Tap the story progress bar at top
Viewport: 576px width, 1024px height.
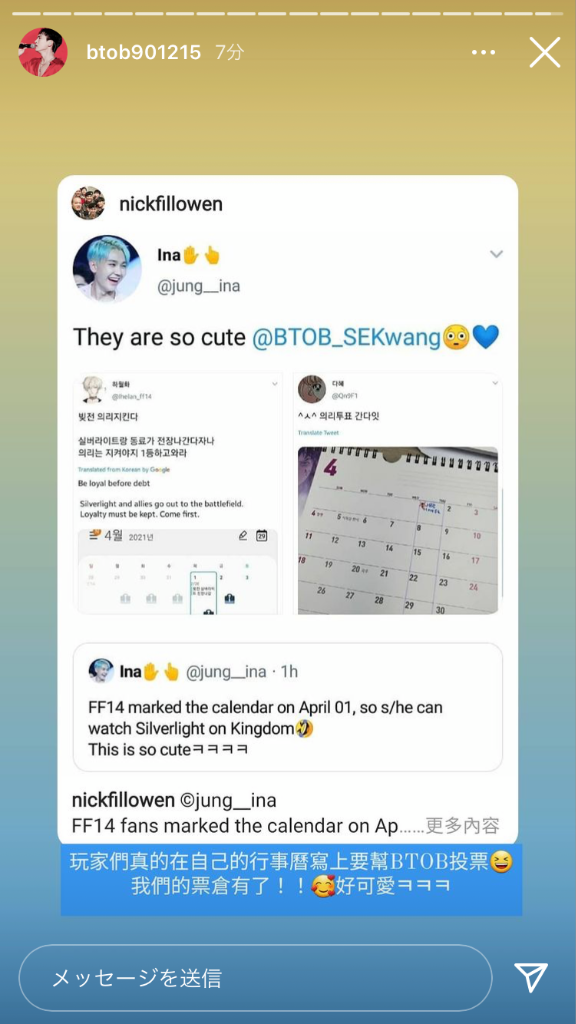pos(288,14)
